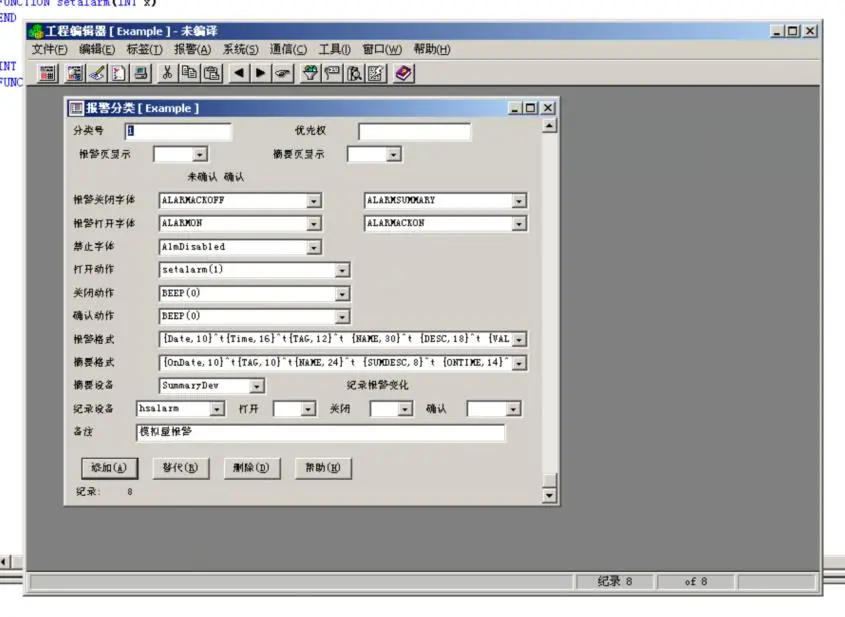Click the scissors Cut icon
The width and height of the screenshot is (845, 617).
click(x=168, y=73)
